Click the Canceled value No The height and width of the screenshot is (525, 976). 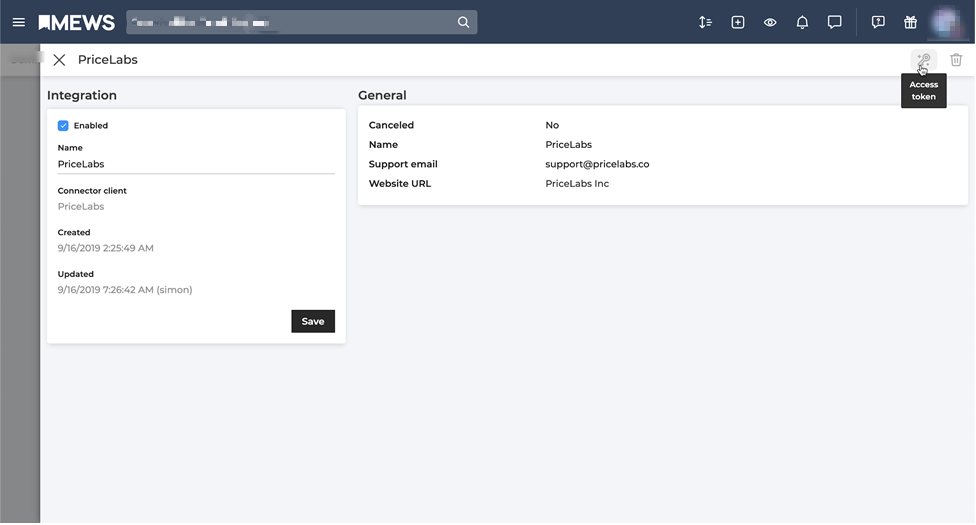tap(552, 125)
